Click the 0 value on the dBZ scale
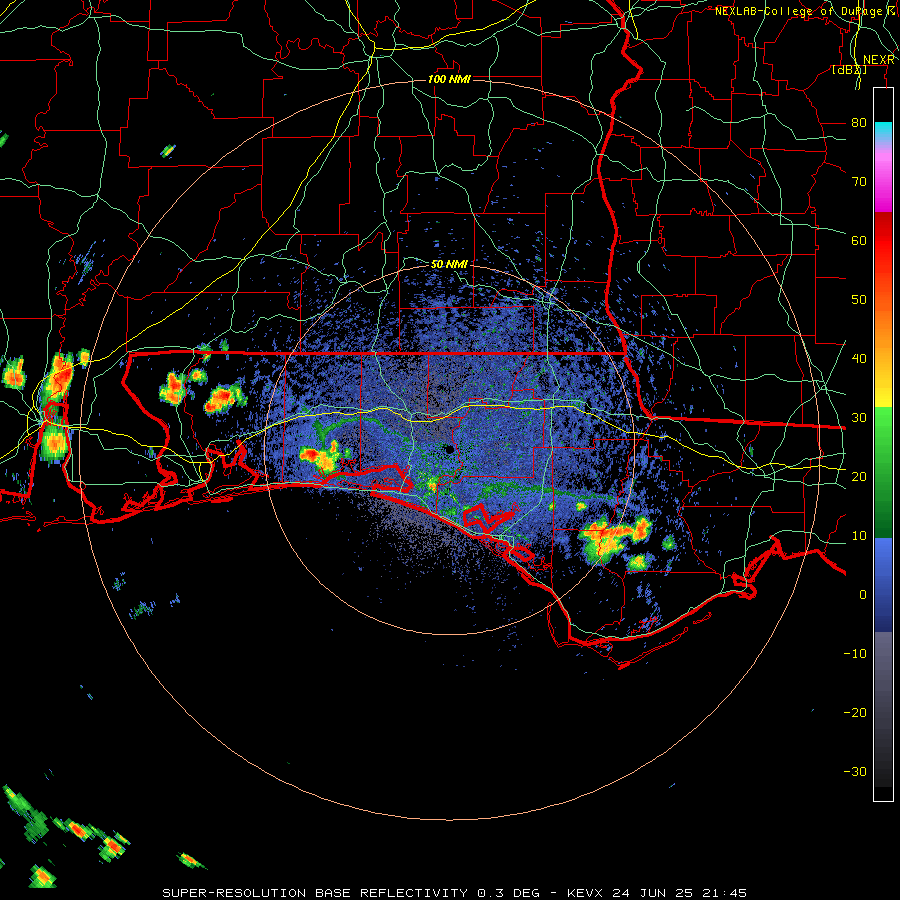 (x=863, y=595)
